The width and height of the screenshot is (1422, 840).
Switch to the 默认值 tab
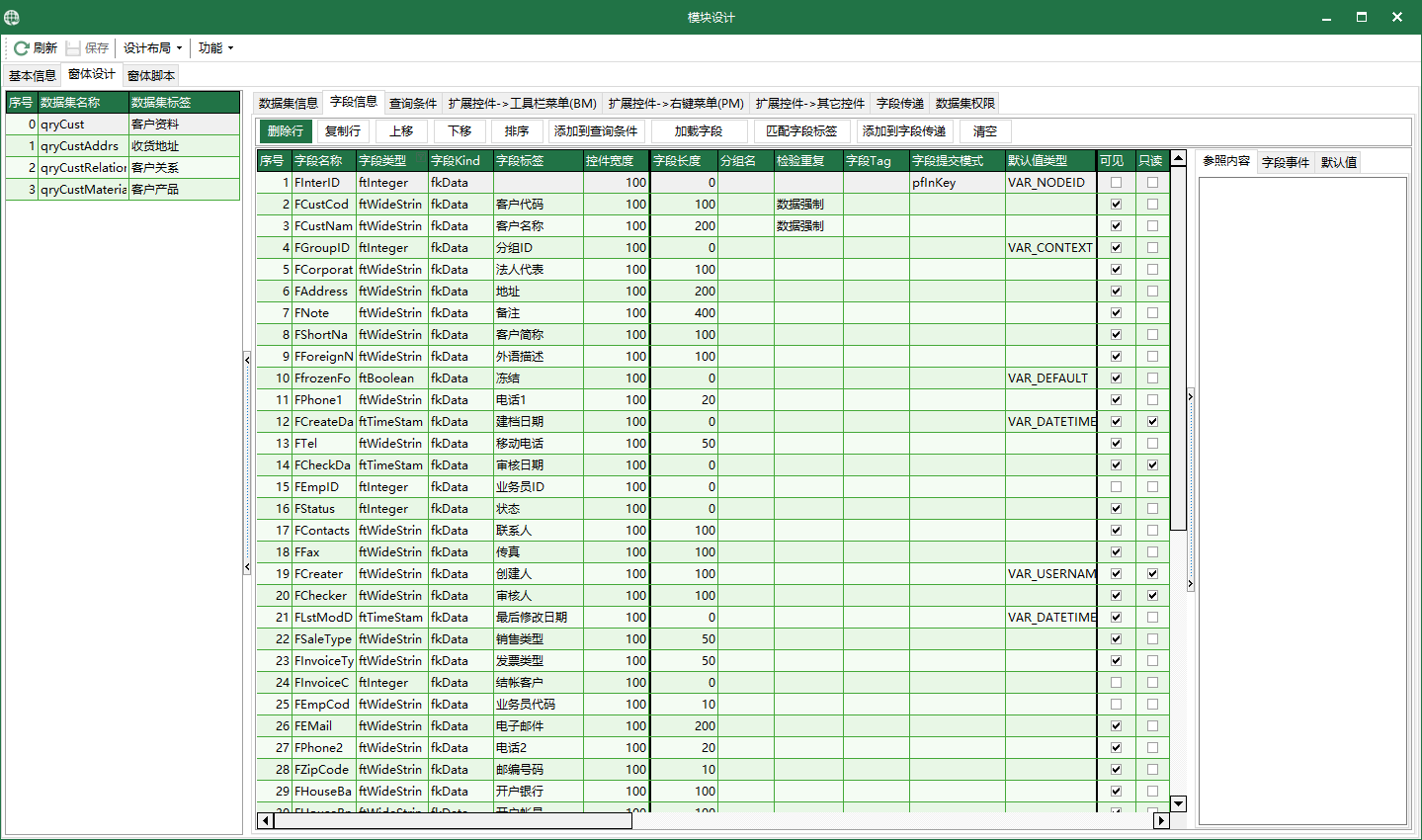tap(1339, 162)
